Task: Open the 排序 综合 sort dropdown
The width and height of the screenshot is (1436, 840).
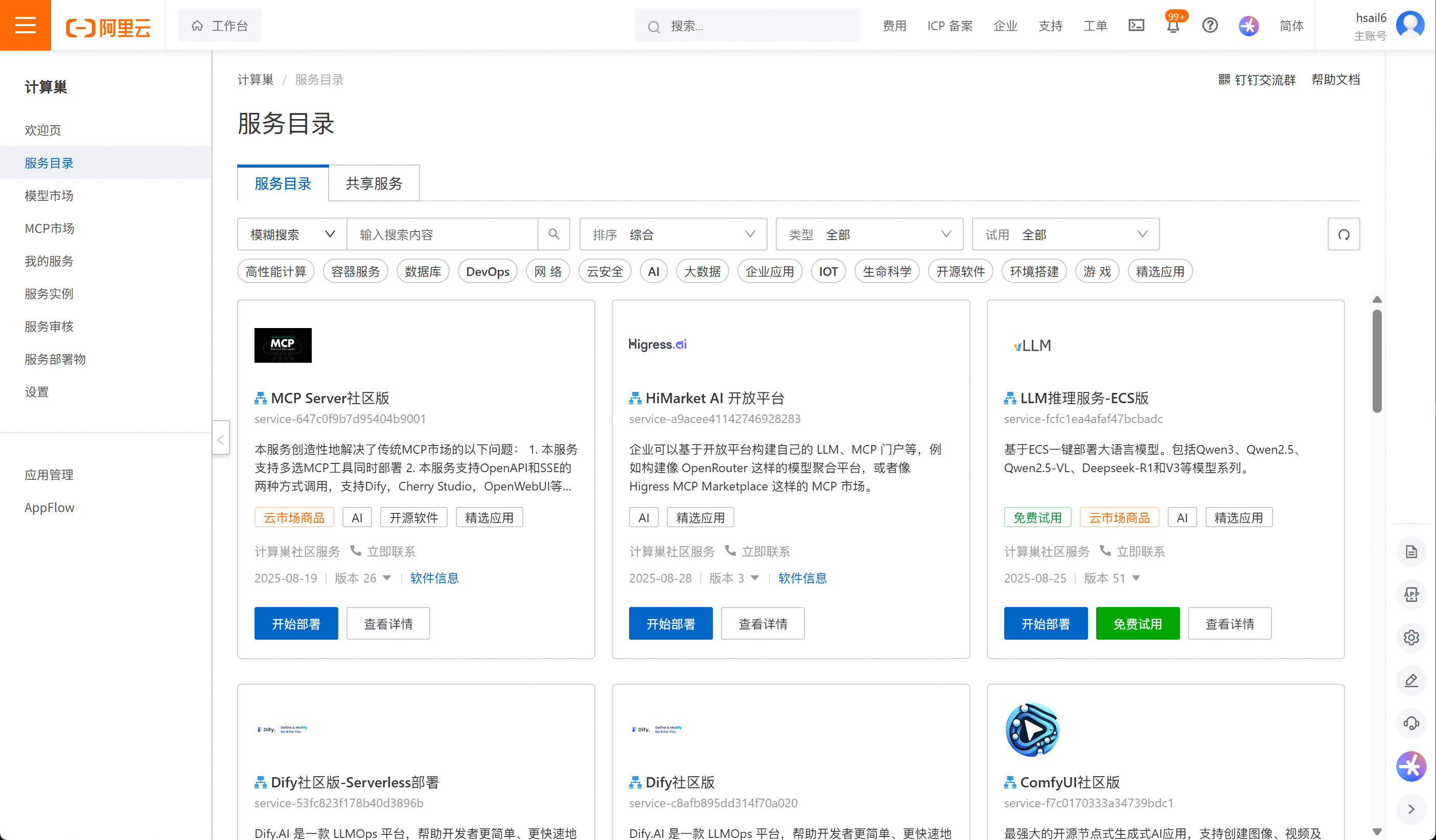Action: (x=673, y=234)
